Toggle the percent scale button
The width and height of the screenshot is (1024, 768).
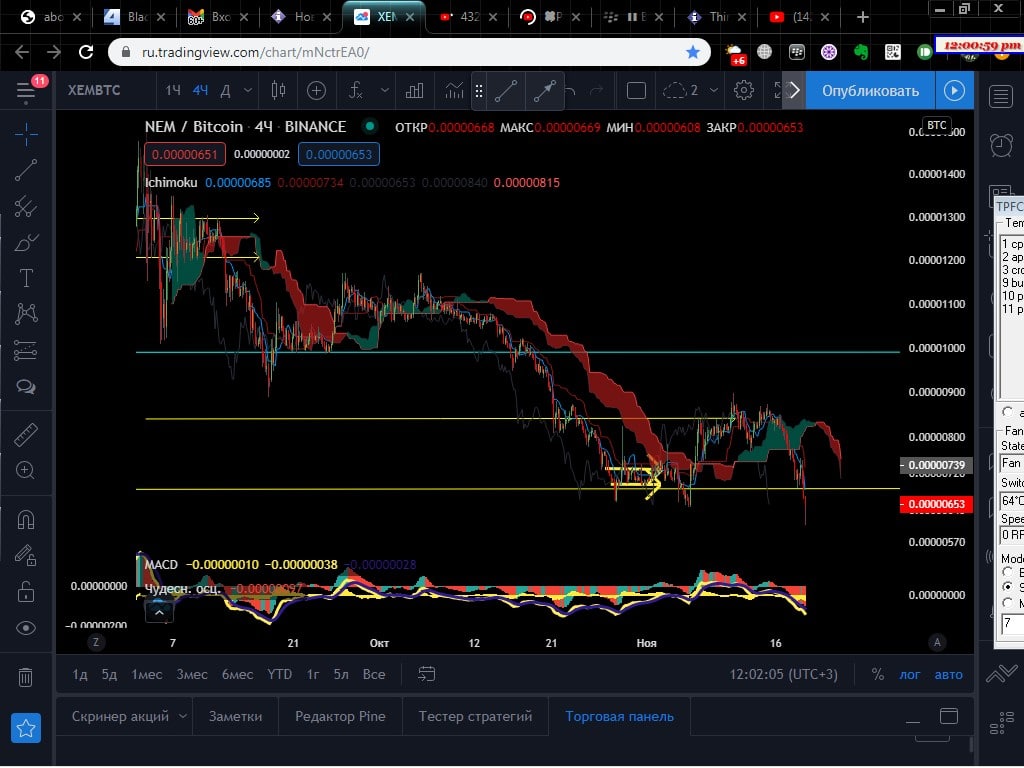tap(878, 674)
